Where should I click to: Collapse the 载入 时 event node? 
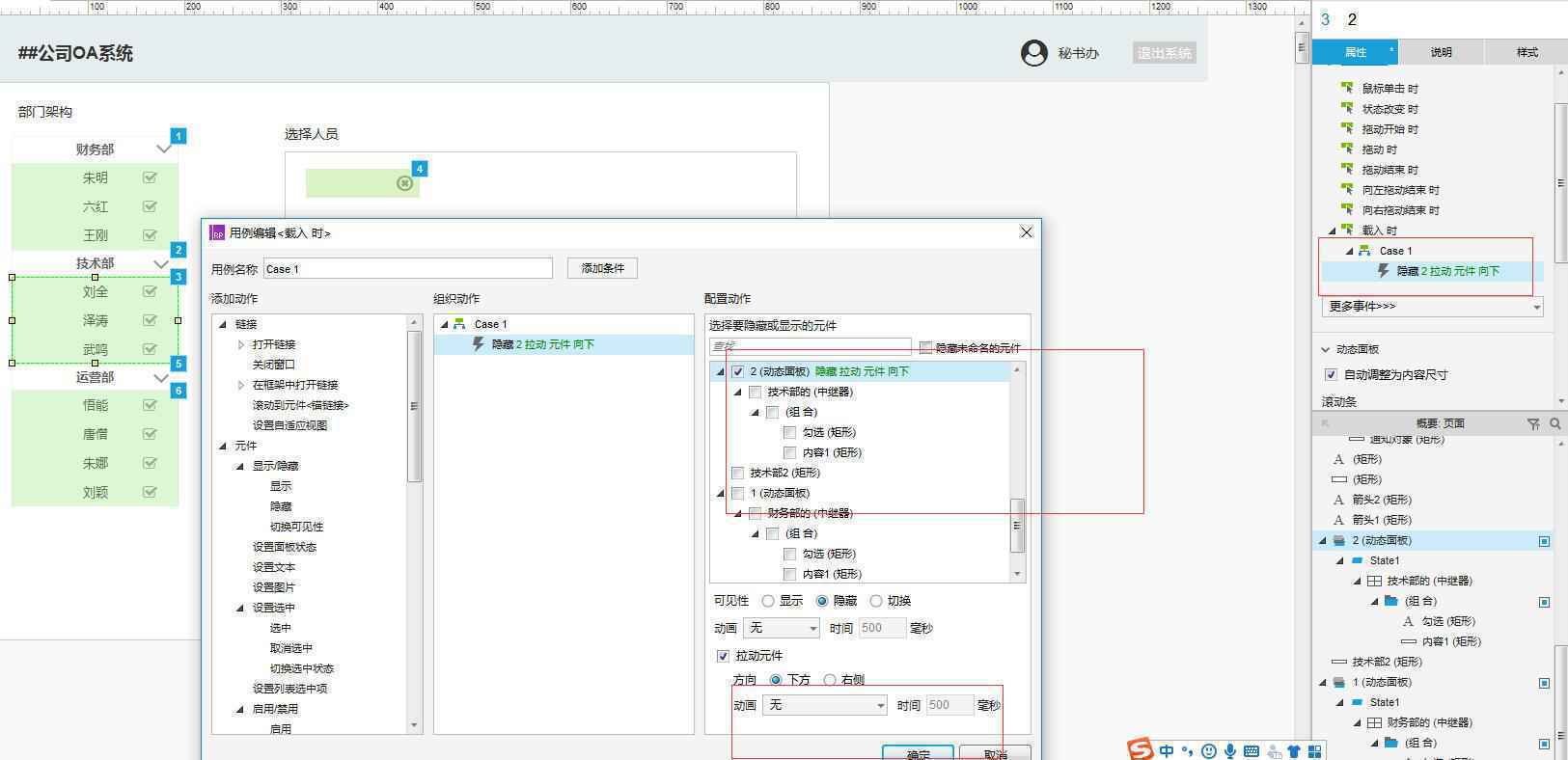point(1333,231)
